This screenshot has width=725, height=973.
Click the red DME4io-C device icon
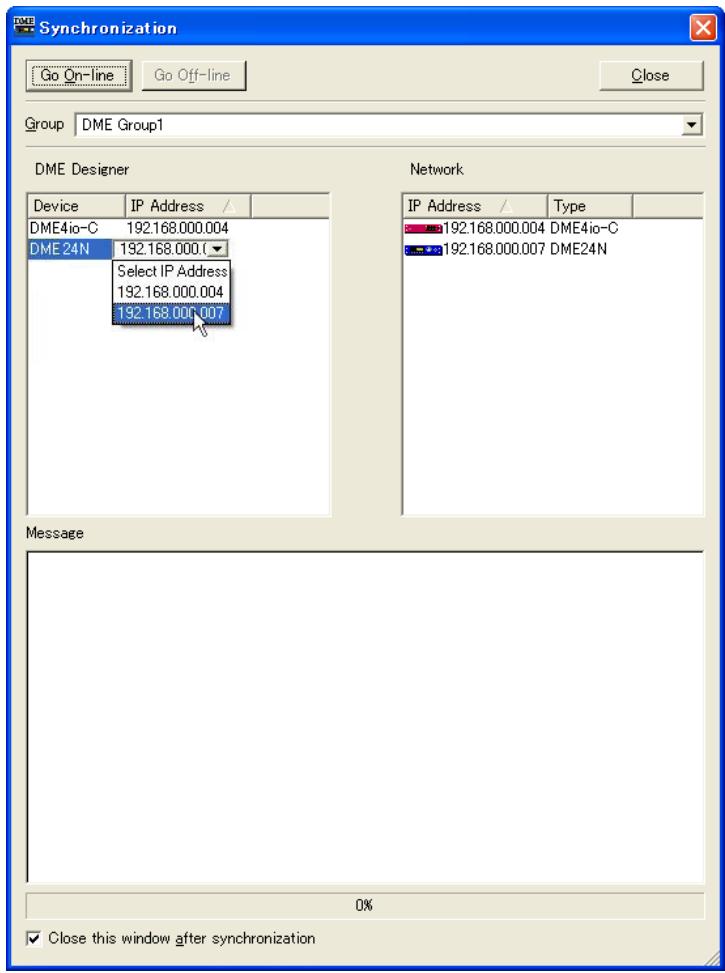tap(423, 228)
